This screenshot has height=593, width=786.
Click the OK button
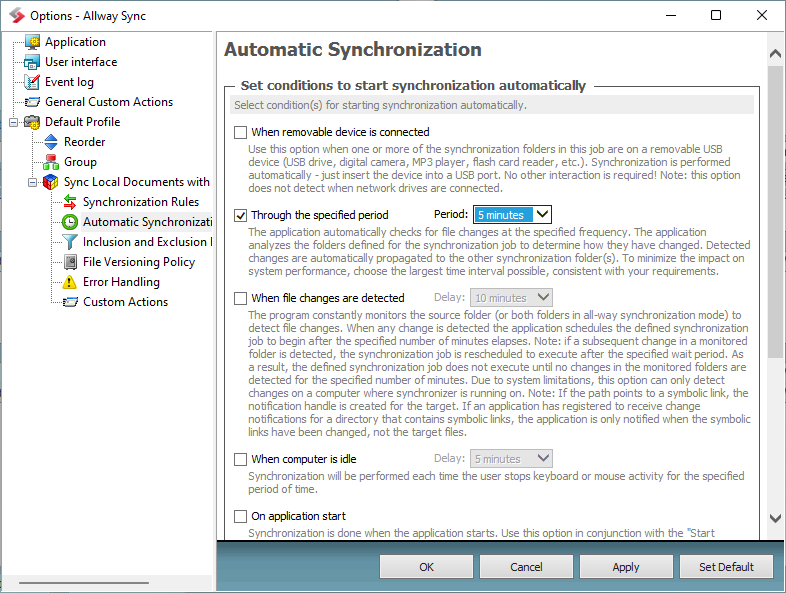click(x=426, y=567)
